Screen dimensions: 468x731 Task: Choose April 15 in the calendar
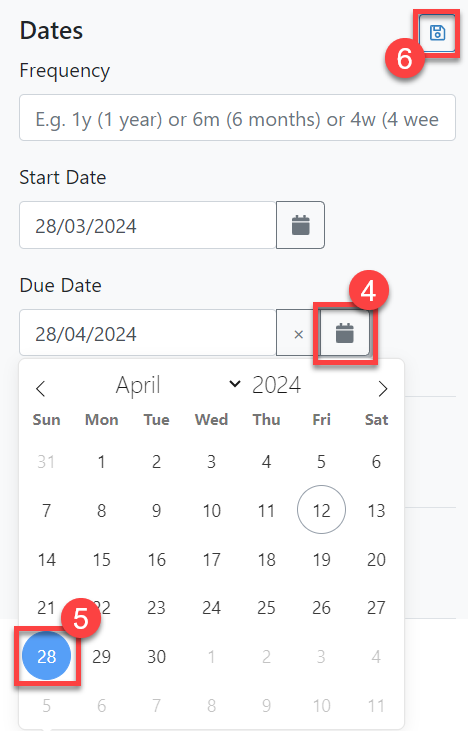[102, 559]
